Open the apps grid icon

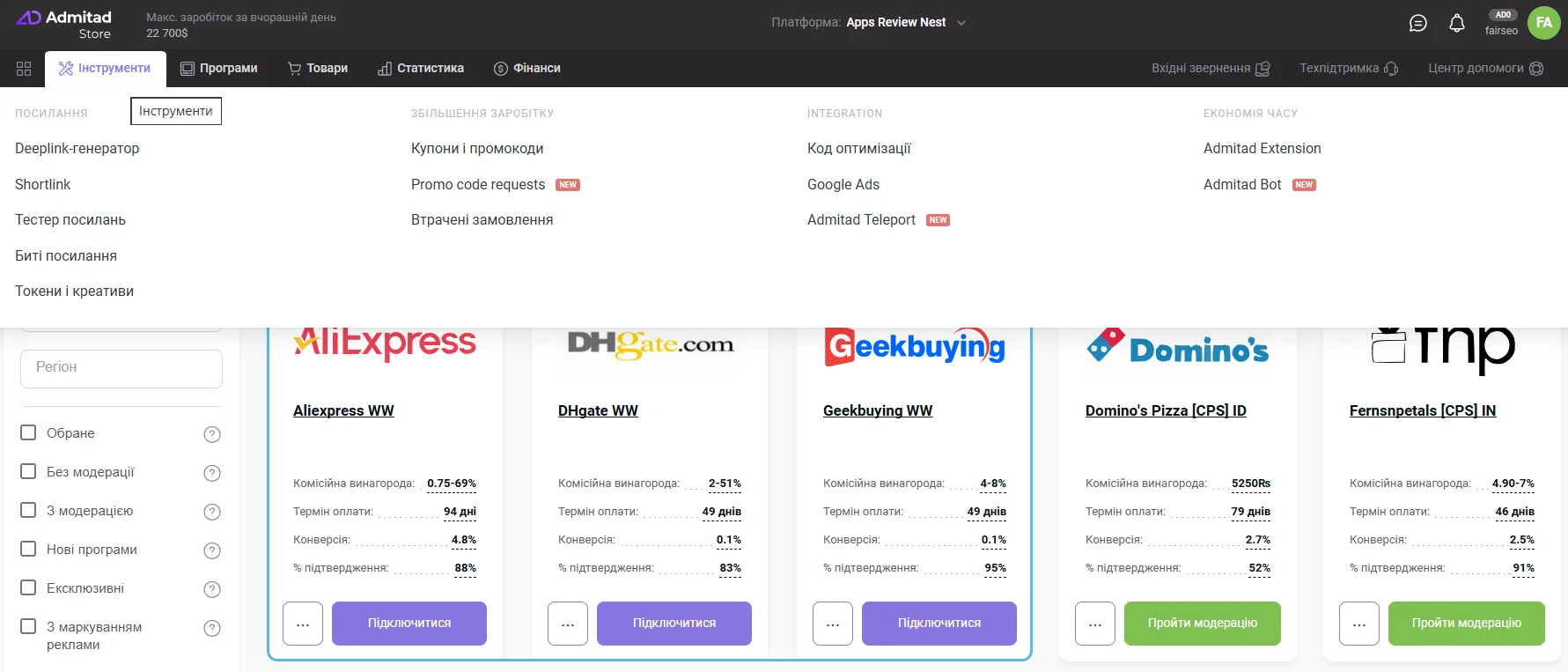[24, 69]
